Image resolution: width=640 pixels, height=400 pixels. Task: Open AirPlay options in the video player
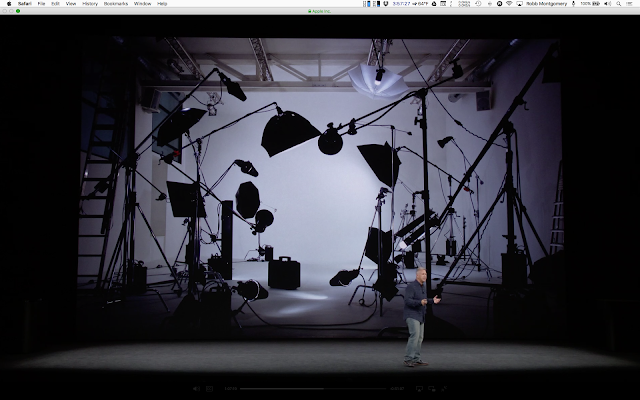click(x=419, y=389)
